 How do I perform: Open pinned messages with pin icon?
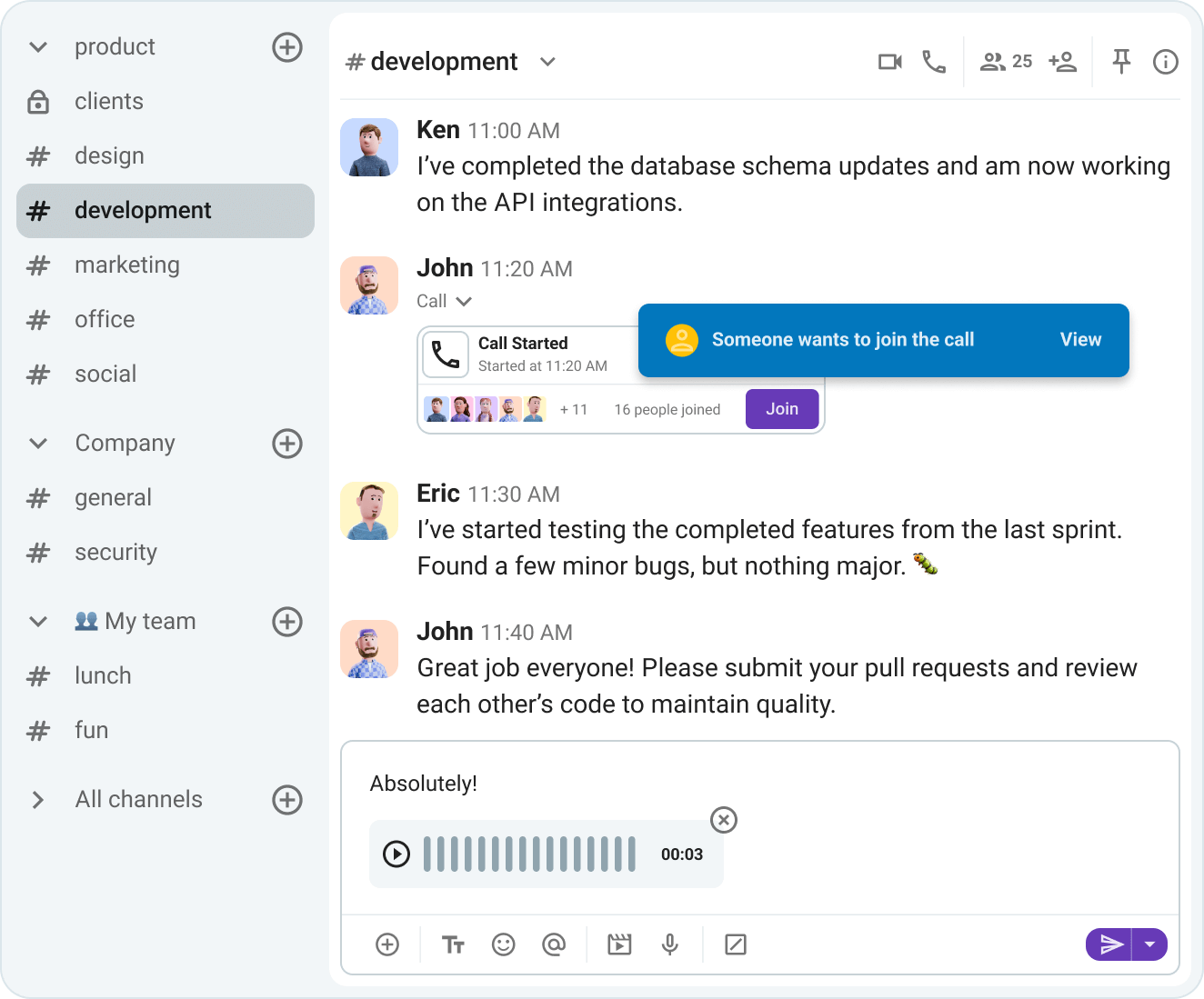(1121, 62)
